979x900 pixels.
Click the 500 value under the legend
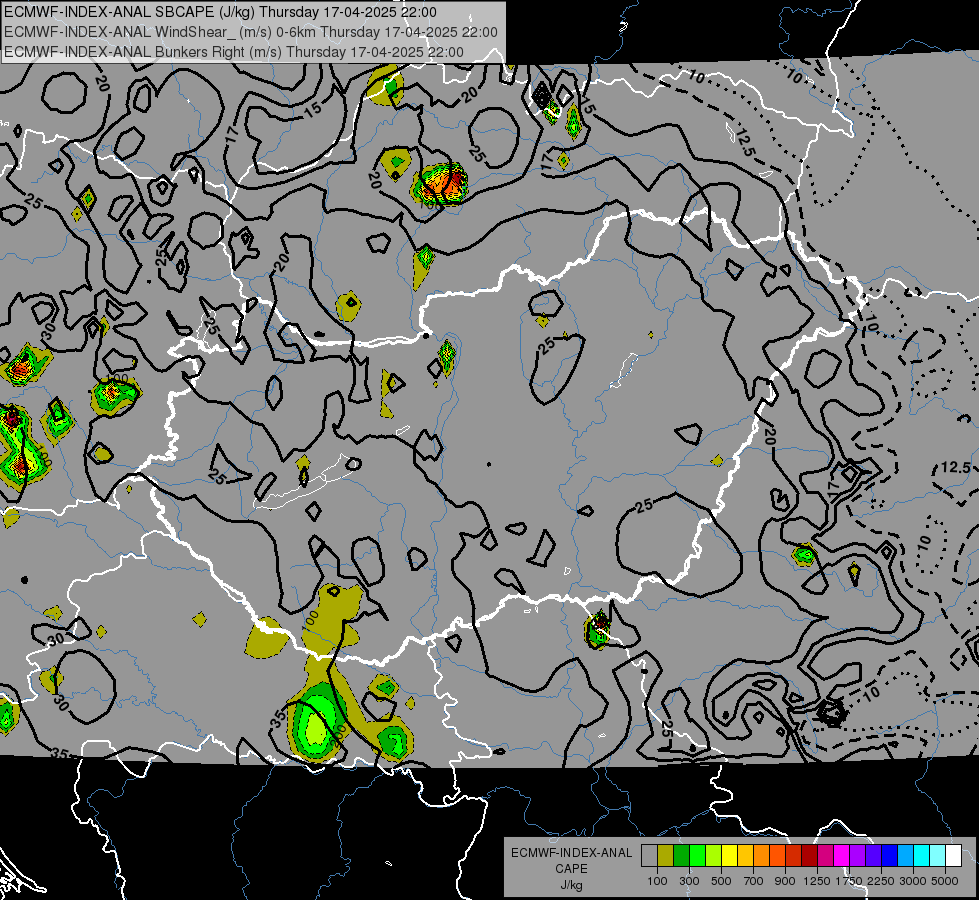721,881
